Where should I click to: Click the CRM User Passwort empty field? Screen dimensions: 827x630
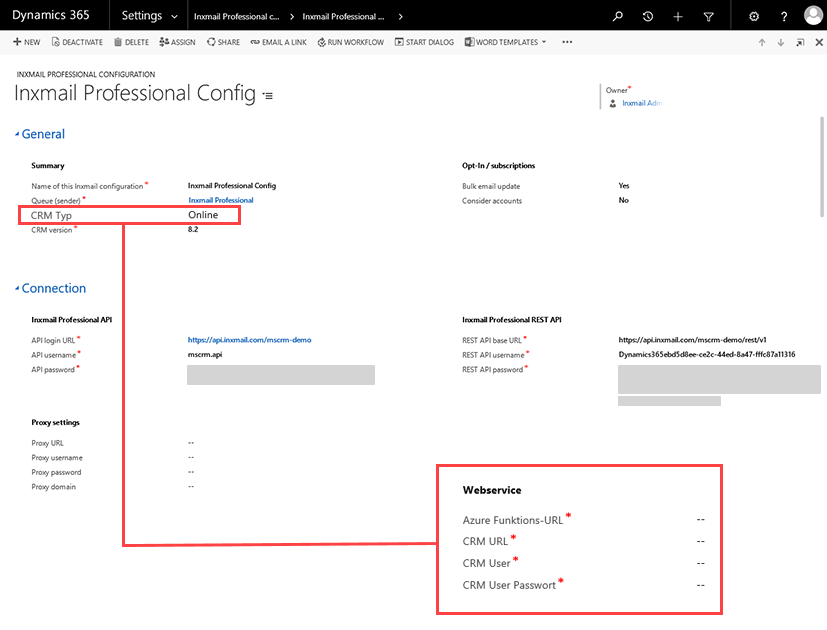tap(700, 585)
